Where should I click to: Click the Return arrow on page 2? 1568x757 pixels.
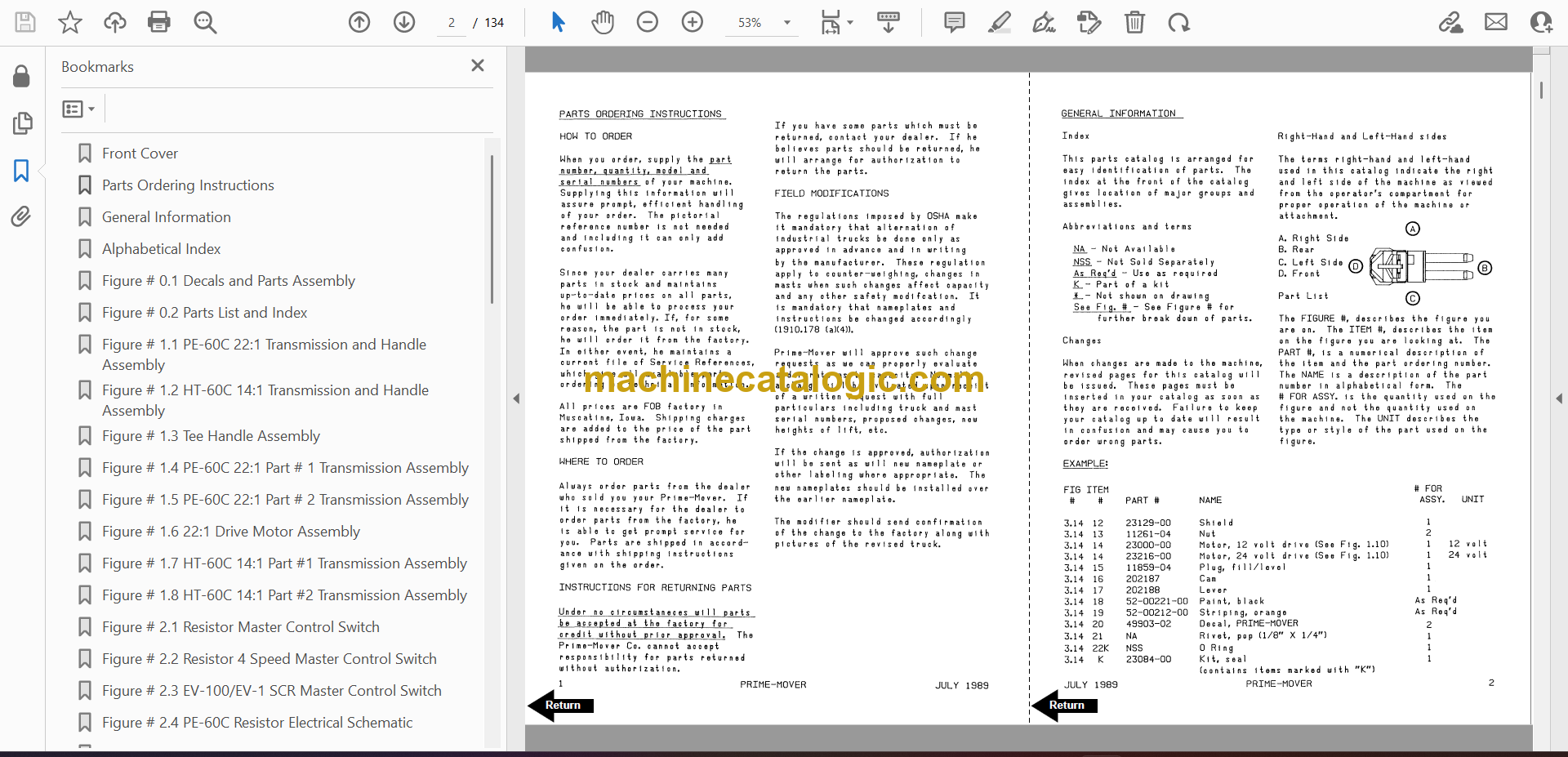tap(1065, 706)
